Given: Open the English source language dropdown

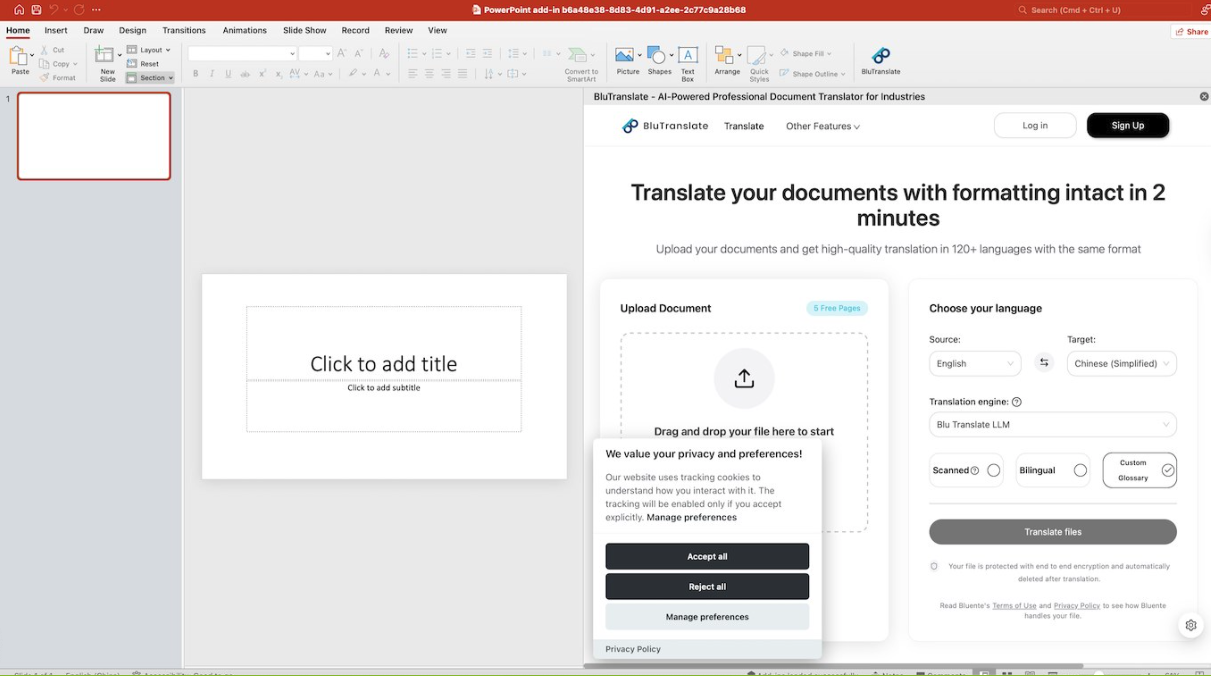Looking at the screenshot, I should [974, 363].
